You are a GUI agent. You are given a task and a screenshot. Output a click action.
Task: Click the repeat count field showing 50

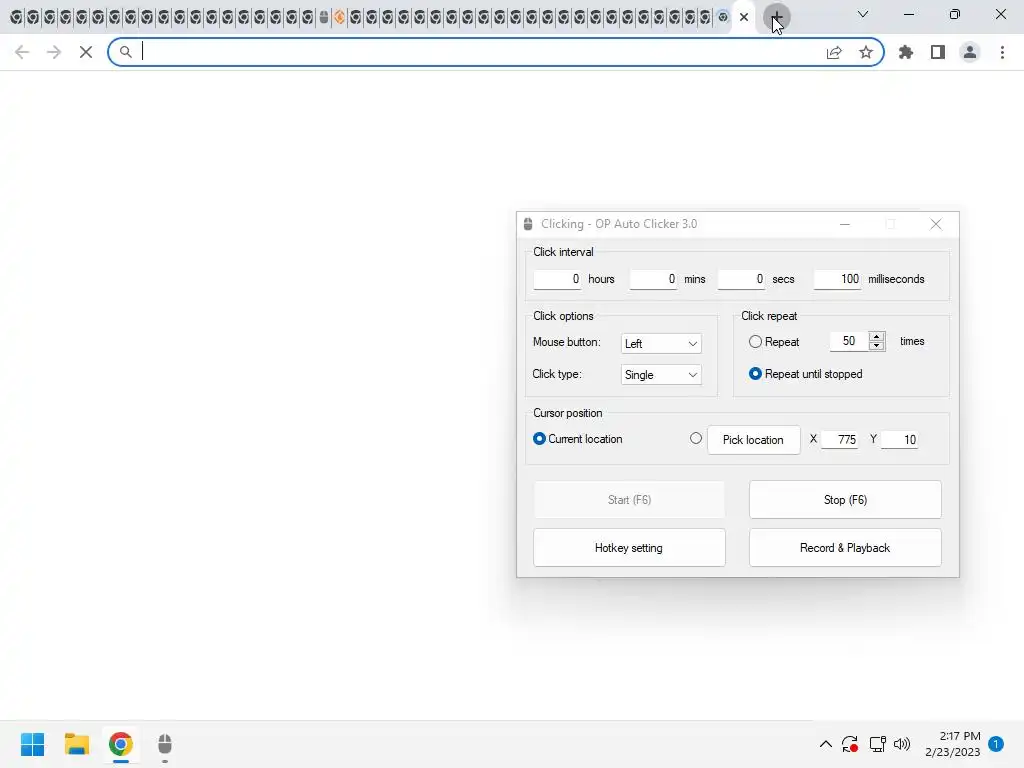(848, 341)
